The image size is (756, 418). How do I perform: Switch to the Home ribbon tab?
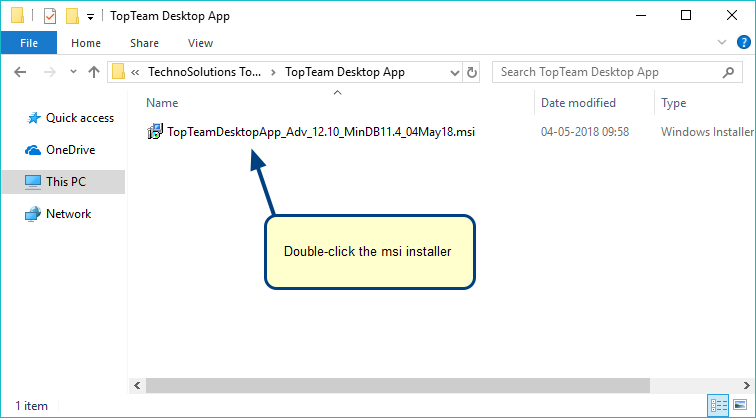click(86, 43)
